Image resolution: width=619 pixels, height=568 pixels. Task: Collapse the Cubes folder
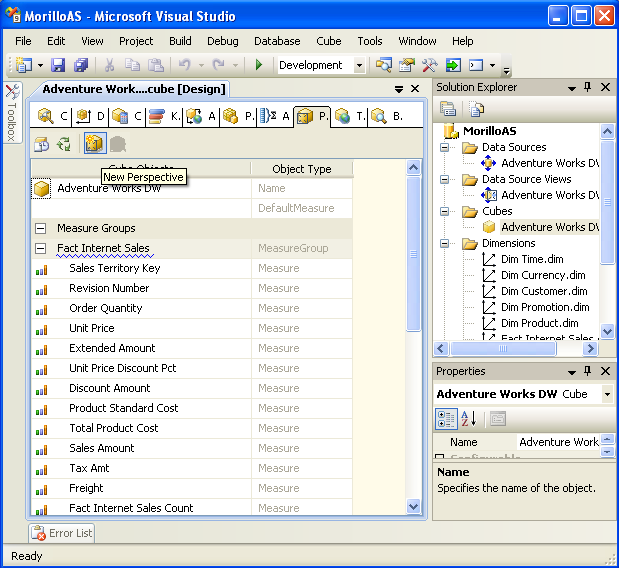click(x=445, y=211)
